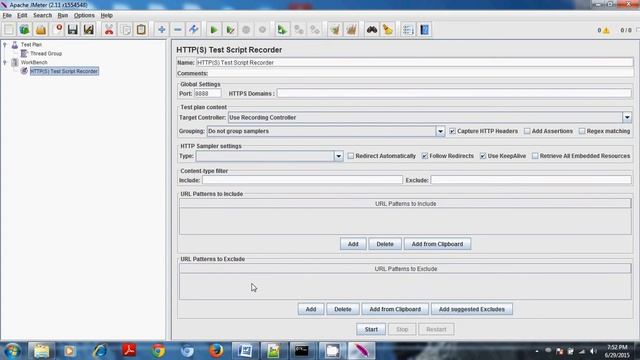Toggle Capture HTTP Headers checkbox
This screenshot has width=640, height=360.
[x=452, y=131]
